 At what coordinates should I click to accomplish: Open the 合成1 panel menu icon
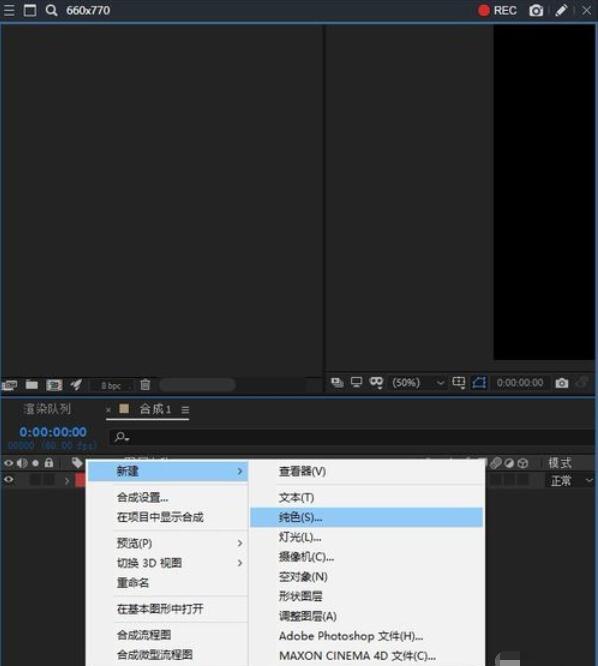point(185,410)
